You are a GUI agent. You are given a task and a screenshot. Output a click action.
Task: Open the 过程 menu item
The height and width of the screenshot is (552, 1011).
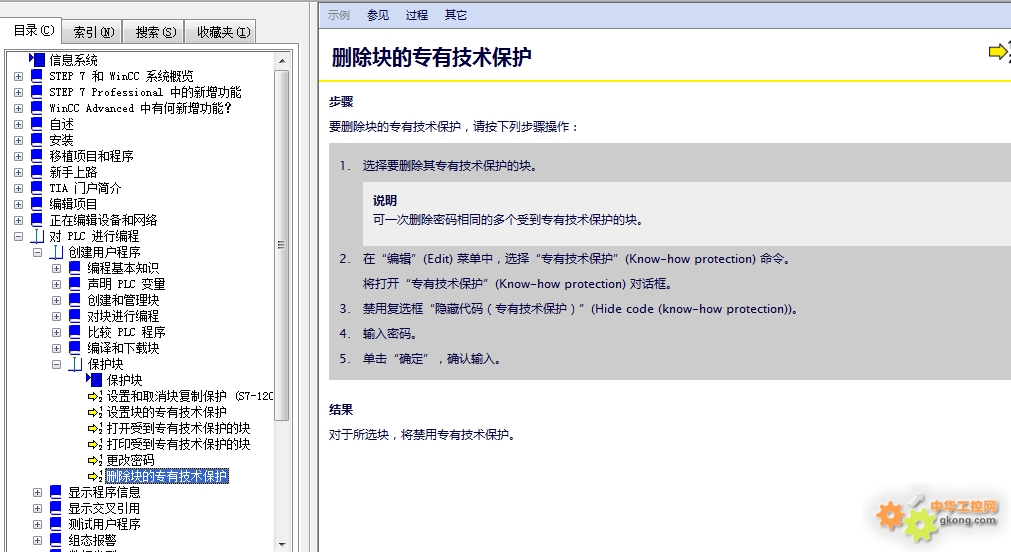coord(417,15)
